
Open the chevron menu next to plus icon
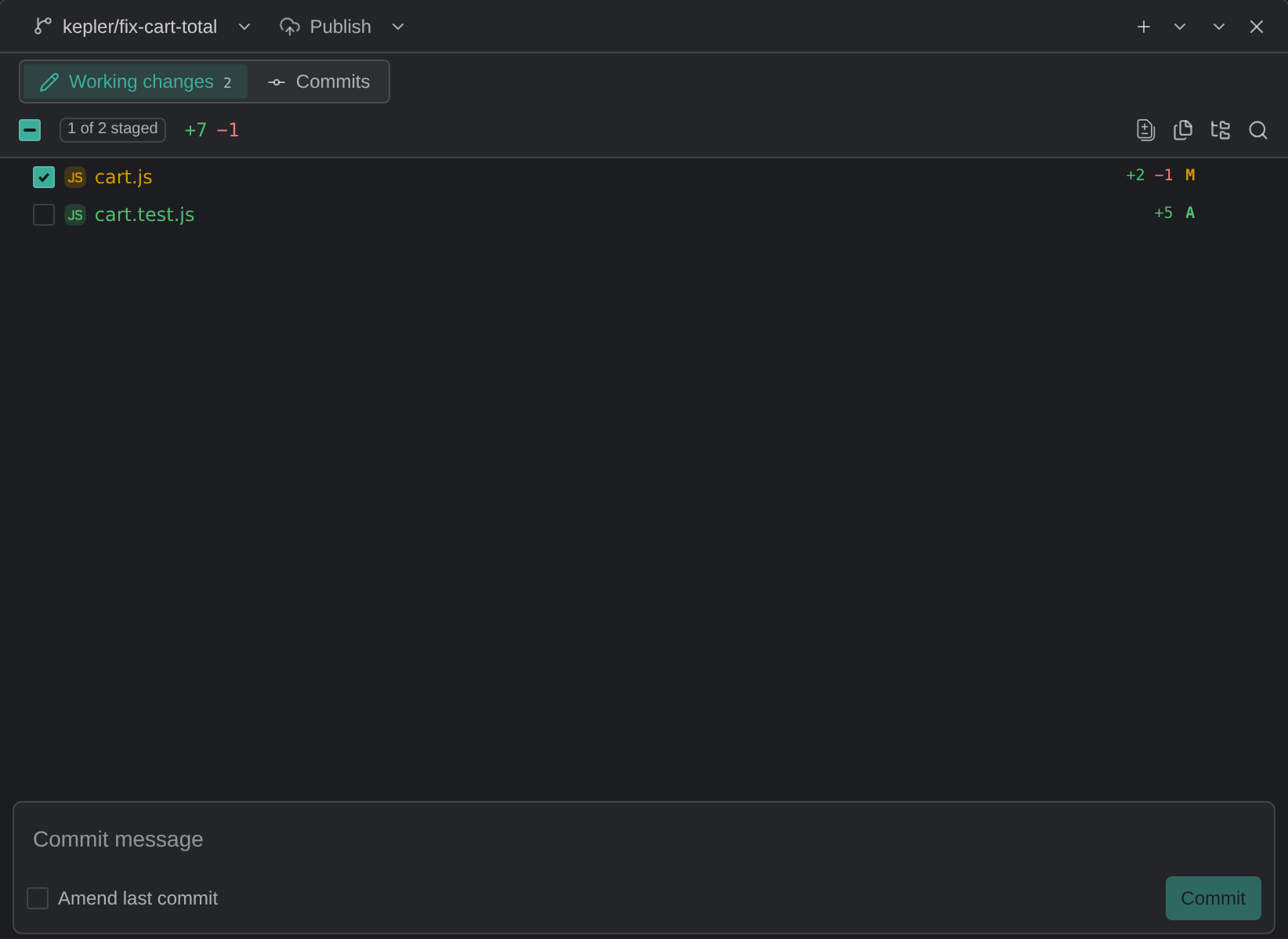(1180, 27)
